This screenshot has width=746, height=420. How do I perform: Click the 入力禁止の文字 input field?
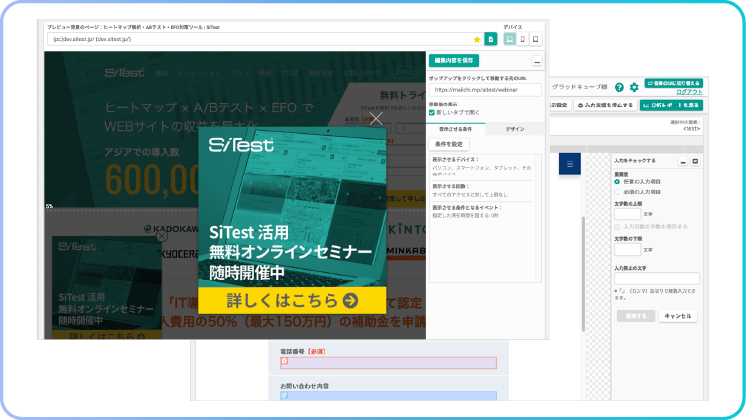click(x=657, y=278)
